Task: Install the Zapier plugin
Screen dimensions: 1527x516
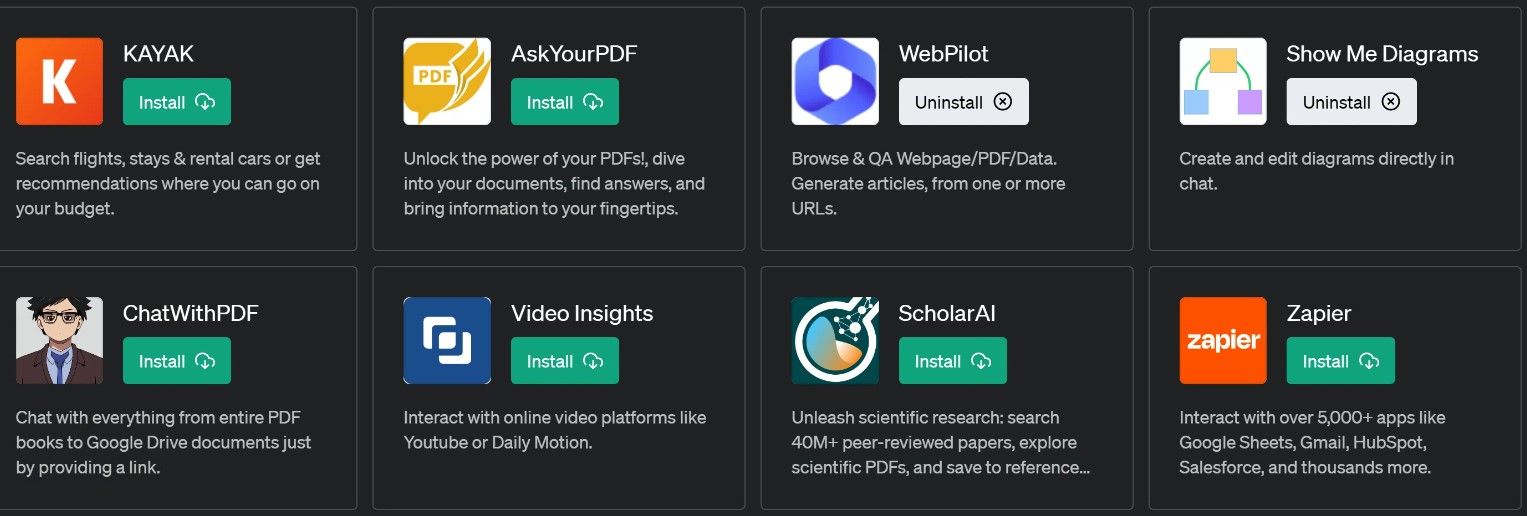Action: [x=1341, y=361]
